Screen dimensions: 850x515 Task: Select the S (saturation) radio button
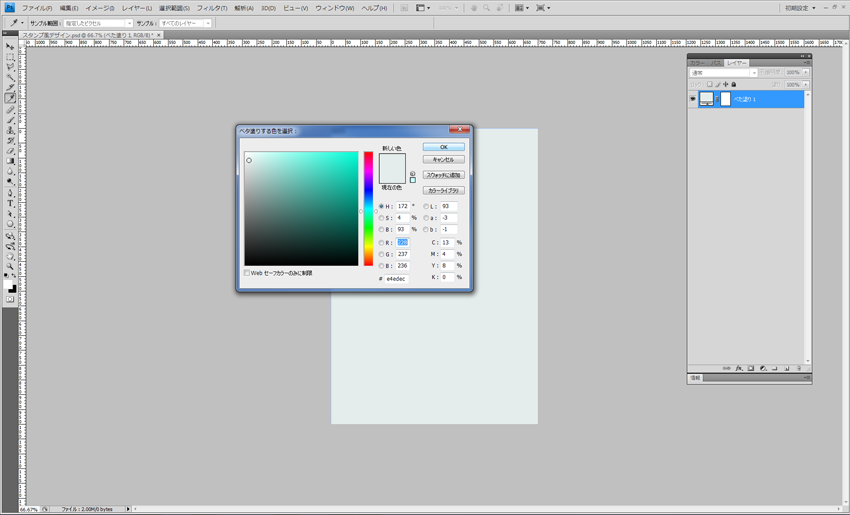(381, 218)
